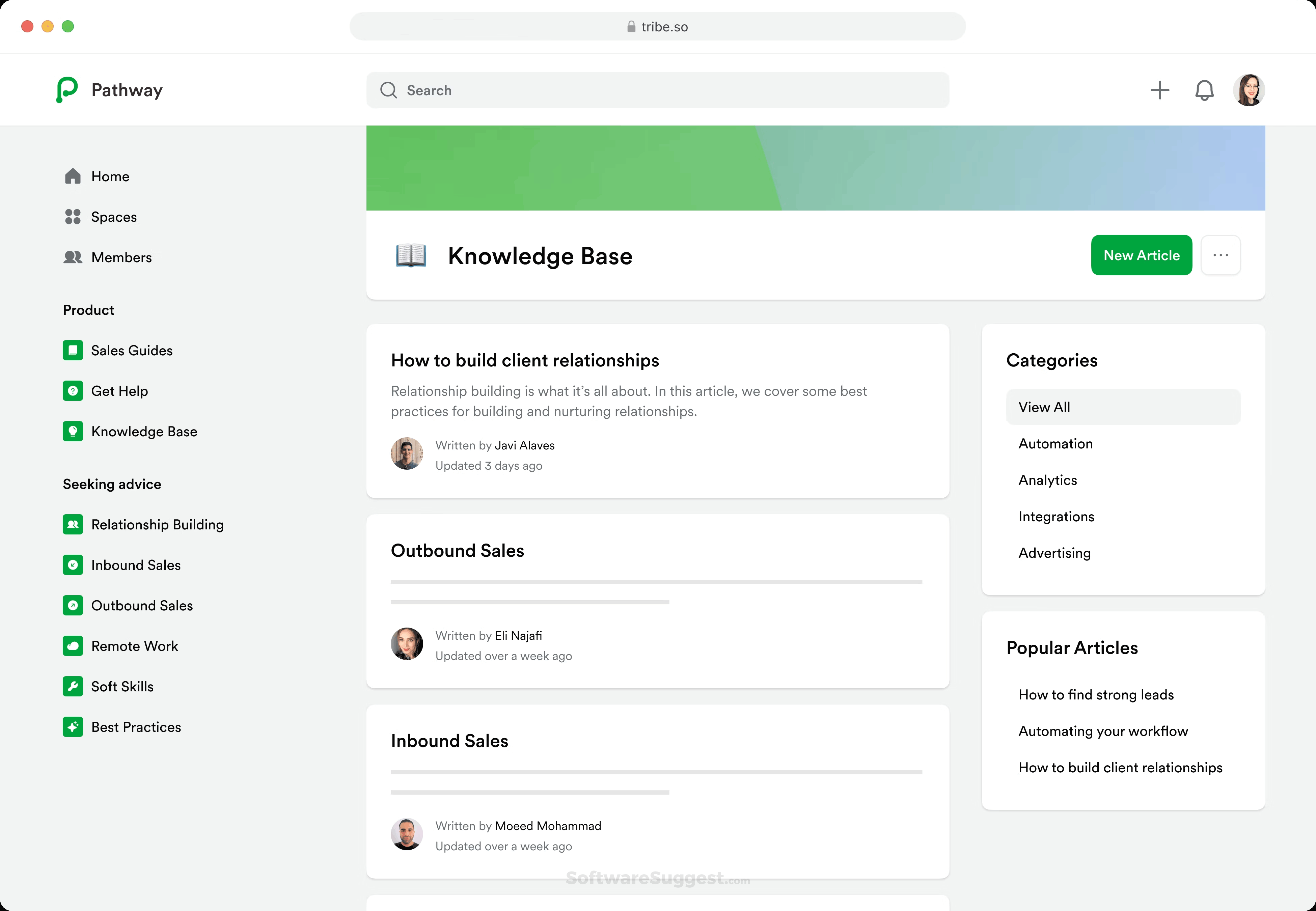
Task: Click the Get Help question mark icon
Action: coord(73,390)
